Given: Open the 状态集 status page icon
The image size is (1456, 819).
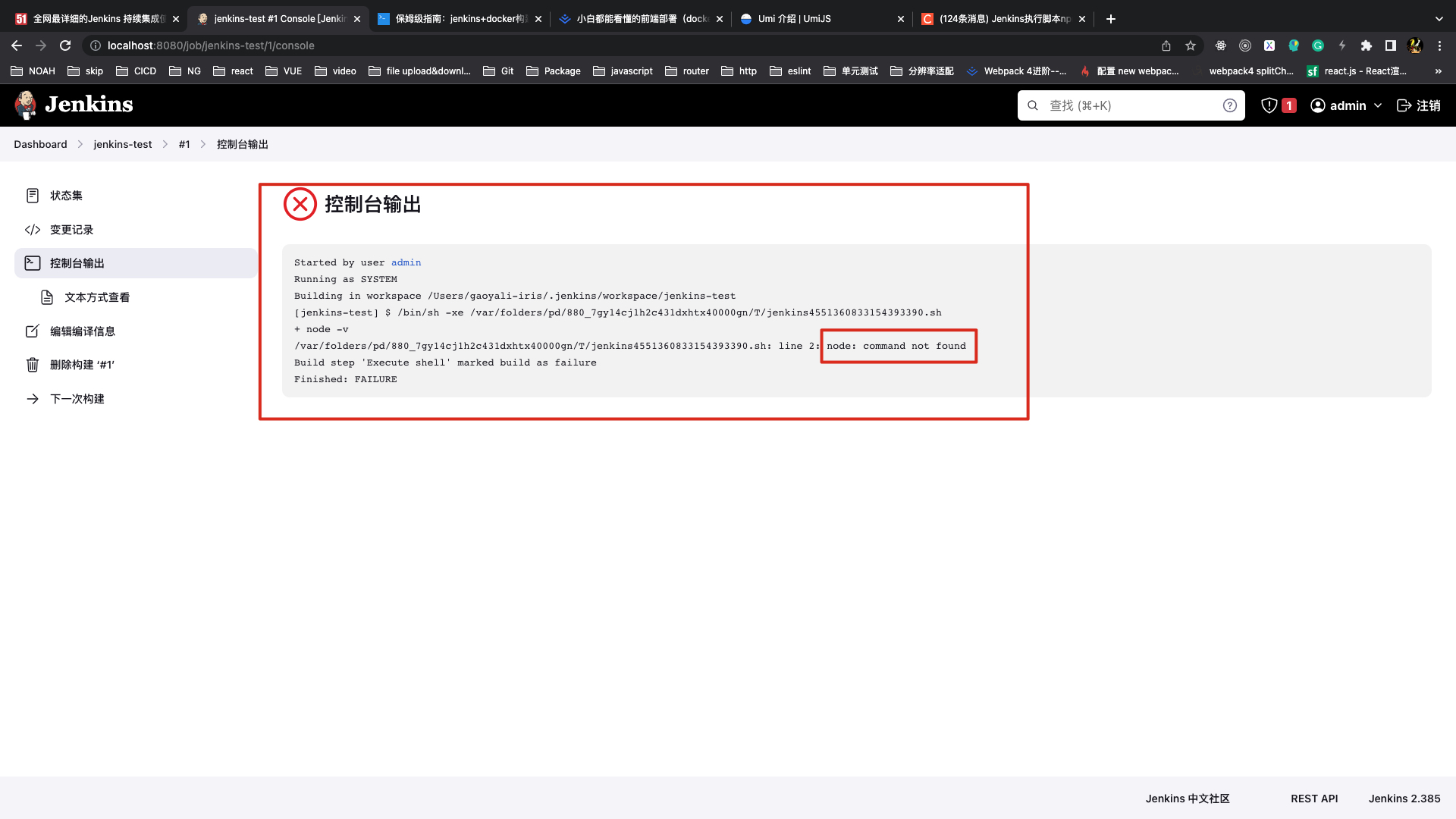Looking at the screenshot, I should [33, 196].
